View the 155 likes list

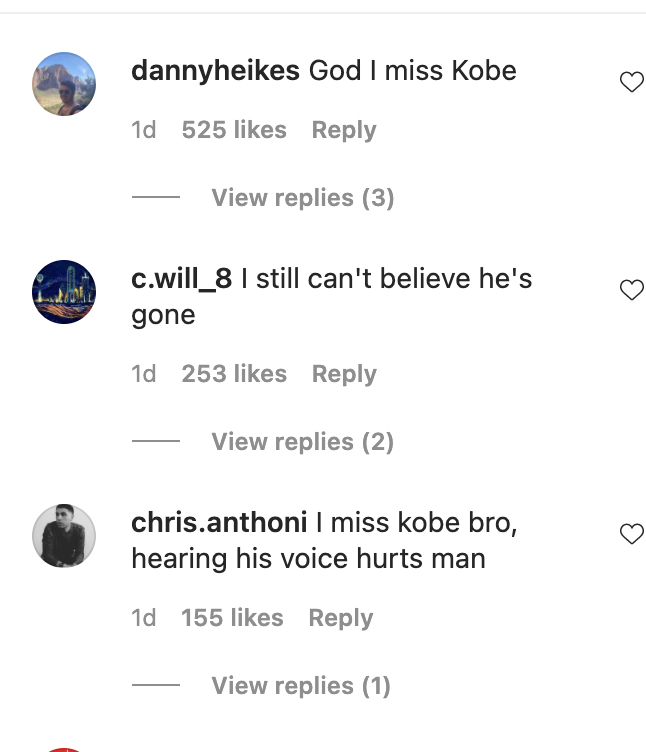tap(232, 618)
